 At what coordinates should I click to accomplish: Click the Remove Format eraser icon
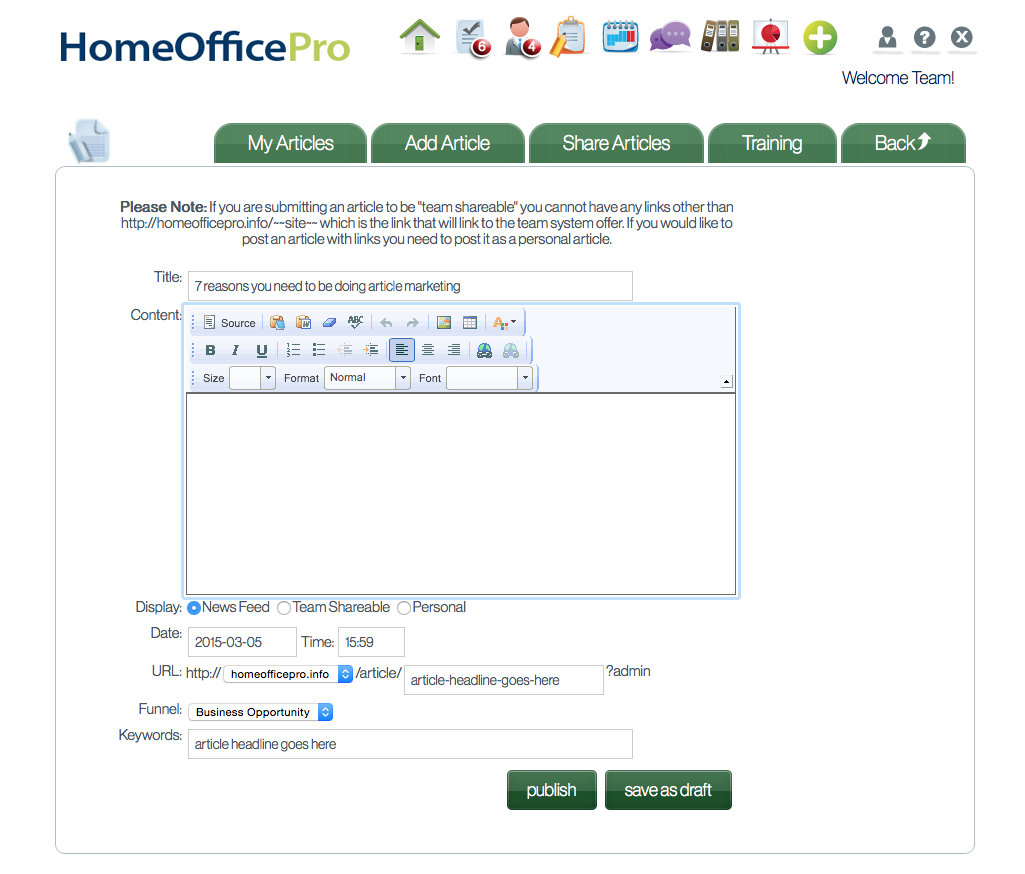329,322
